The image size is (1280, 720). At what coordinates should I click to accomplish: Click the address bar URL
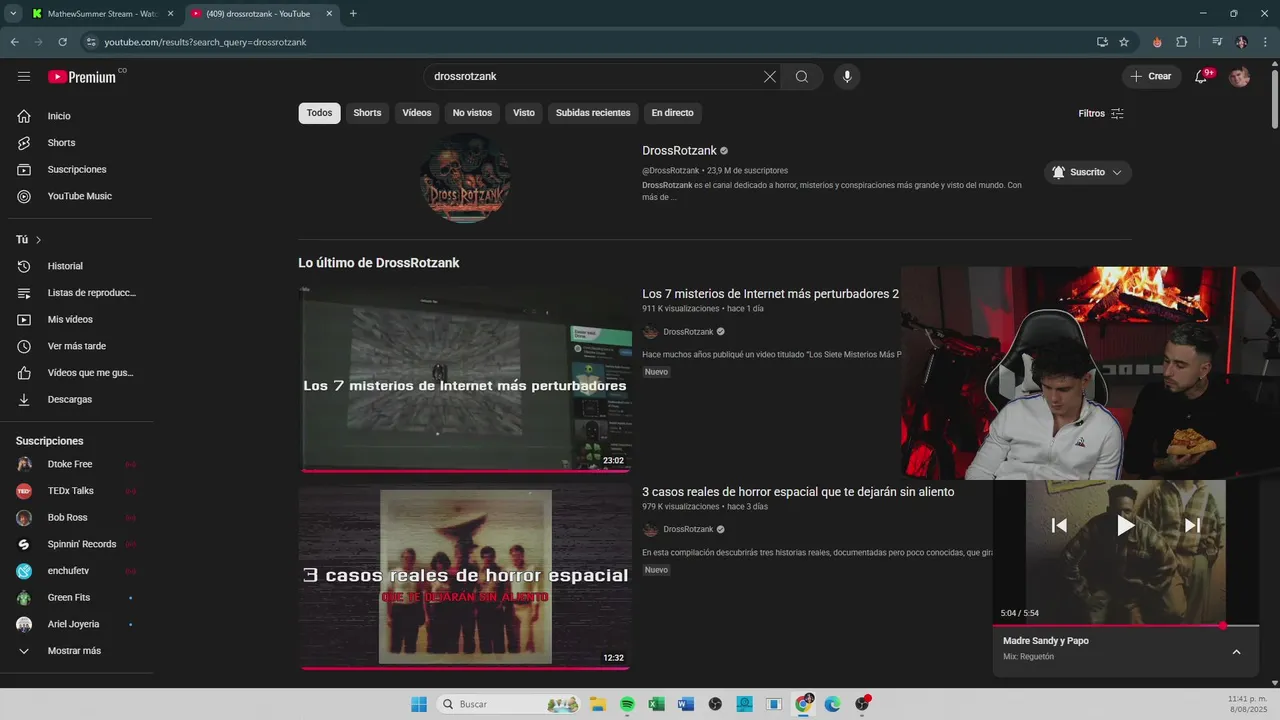(x=205, y=42)
